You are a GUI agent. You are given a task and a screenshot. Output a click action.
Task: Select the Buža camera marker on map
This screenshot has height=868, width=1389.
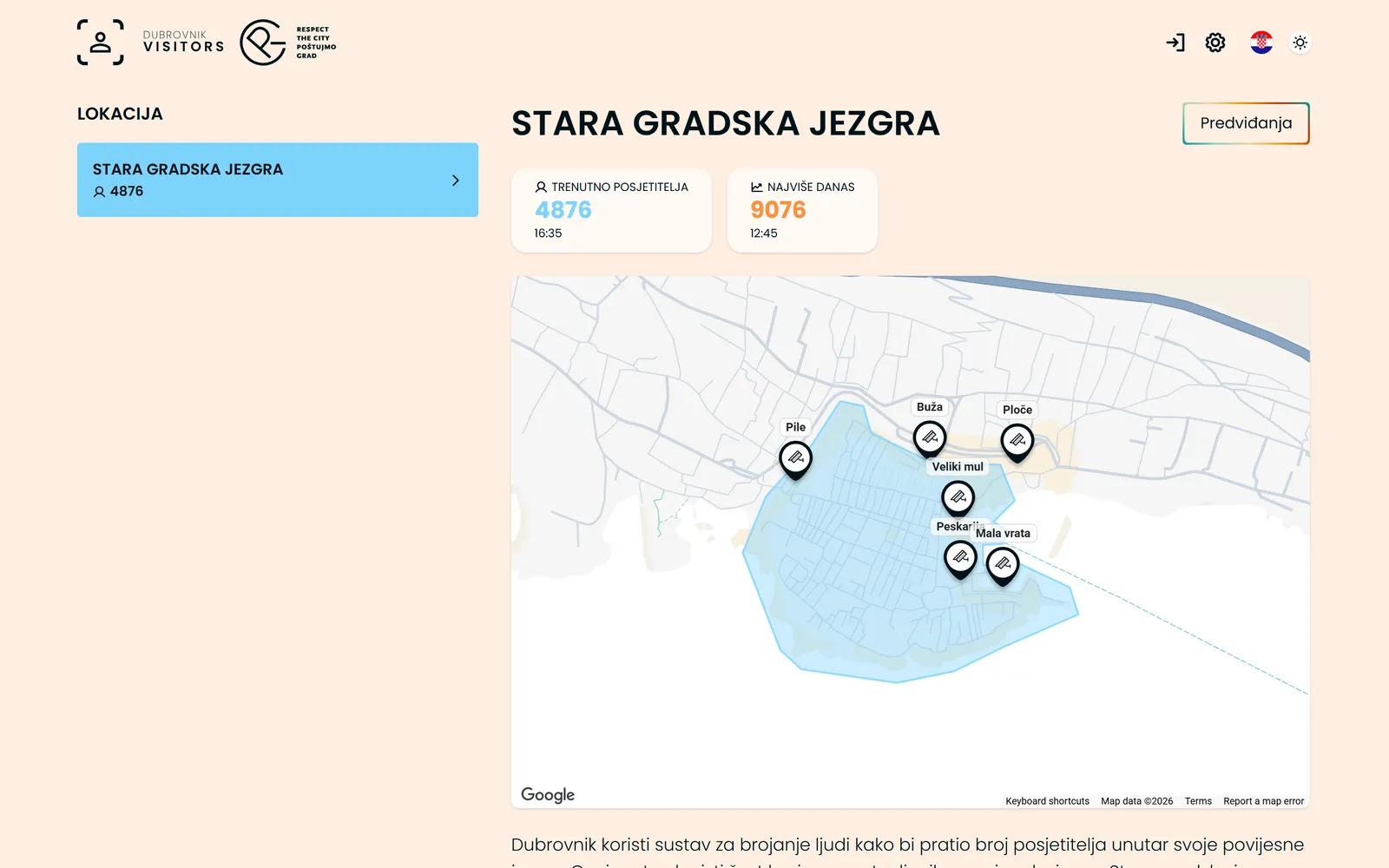(x=930, y=439)
